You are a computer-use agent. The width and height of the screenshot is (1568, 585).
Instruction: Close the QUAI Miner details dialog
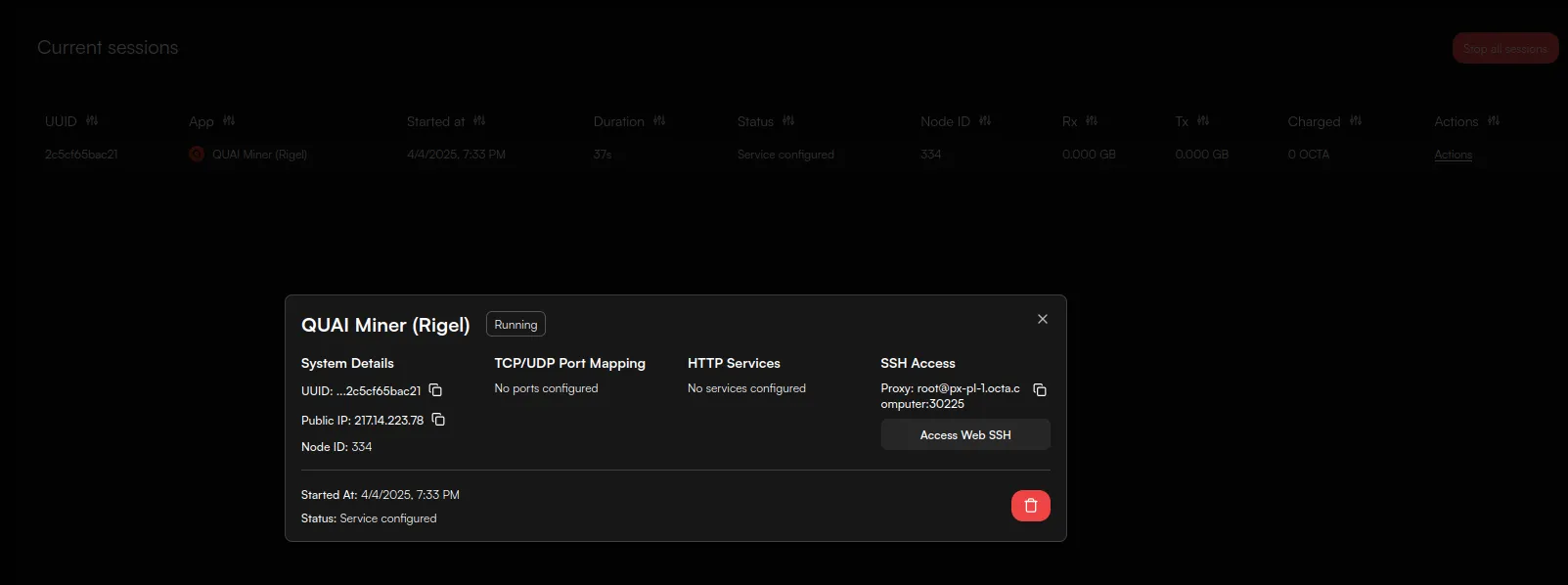1043,319
